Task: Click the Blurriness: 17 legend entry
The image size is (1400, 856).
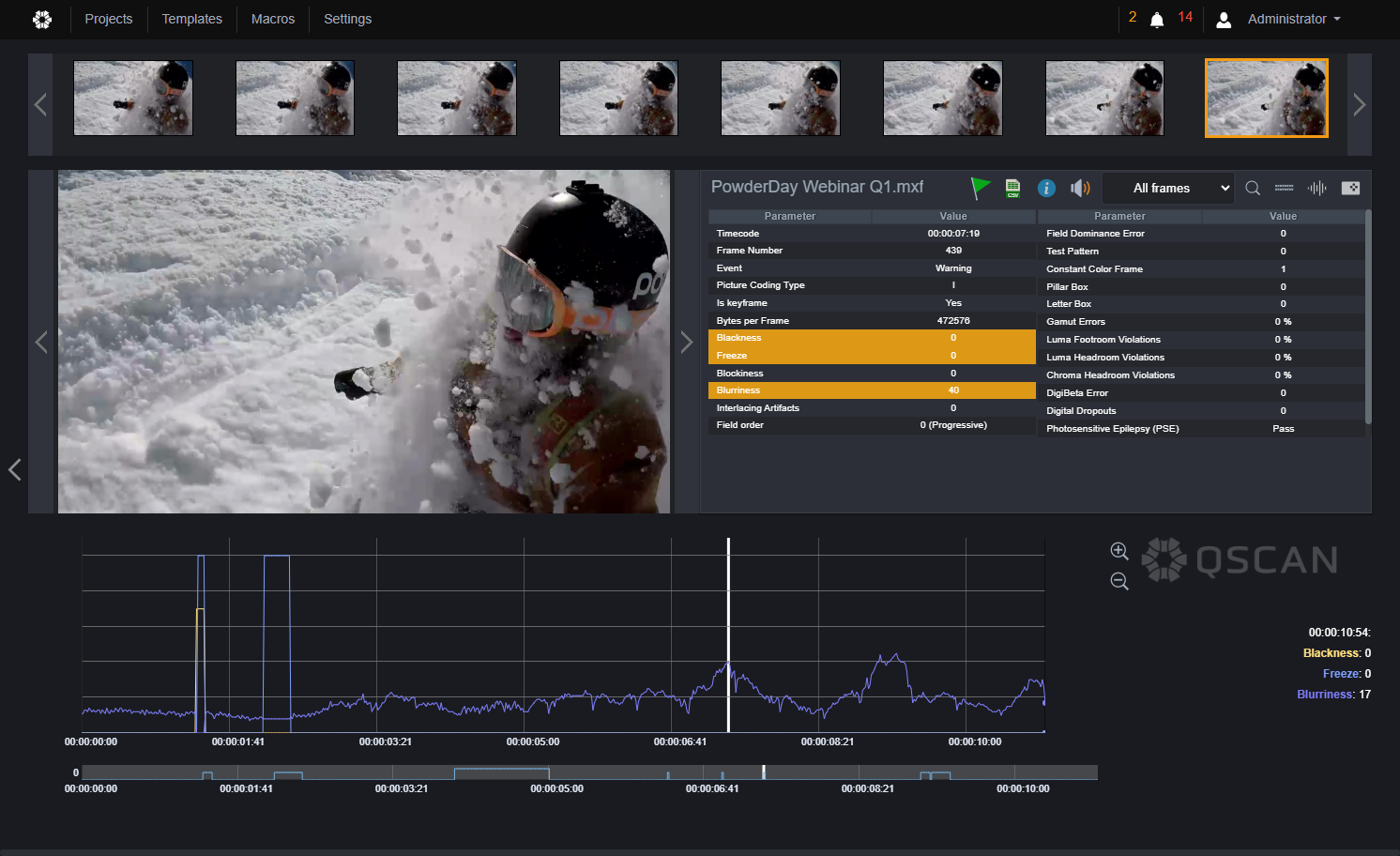Action: (1333, 695)
